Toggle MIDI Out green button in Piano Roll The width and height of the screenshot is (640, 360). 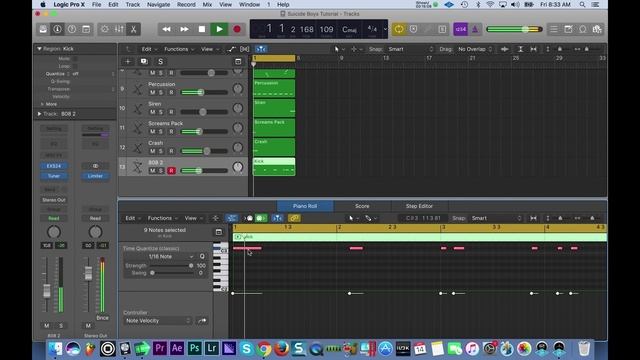coord(261,218)
